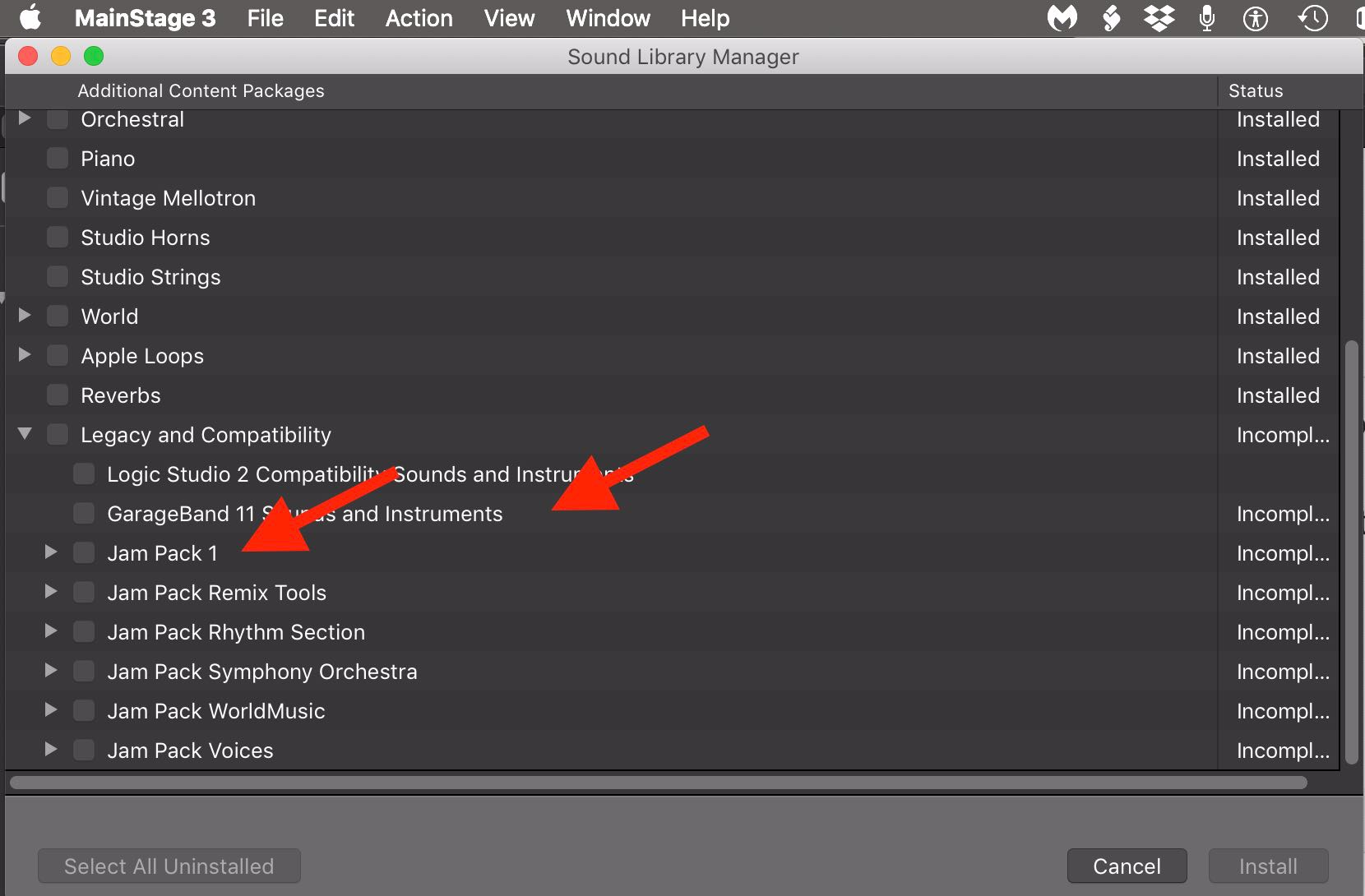Open the File menu
The width and height of the screenshot is (1365, 896).
tap(265, 18)
